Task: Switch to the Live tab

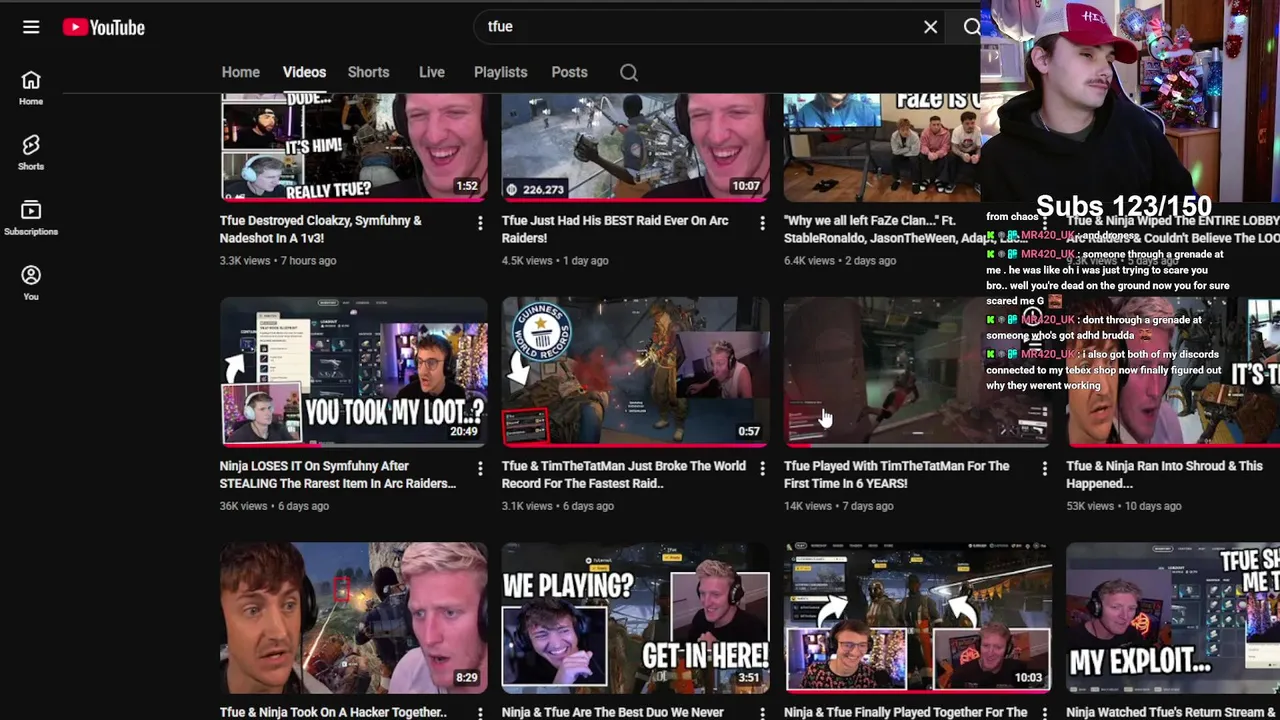Action: click(x=432, y=72)
